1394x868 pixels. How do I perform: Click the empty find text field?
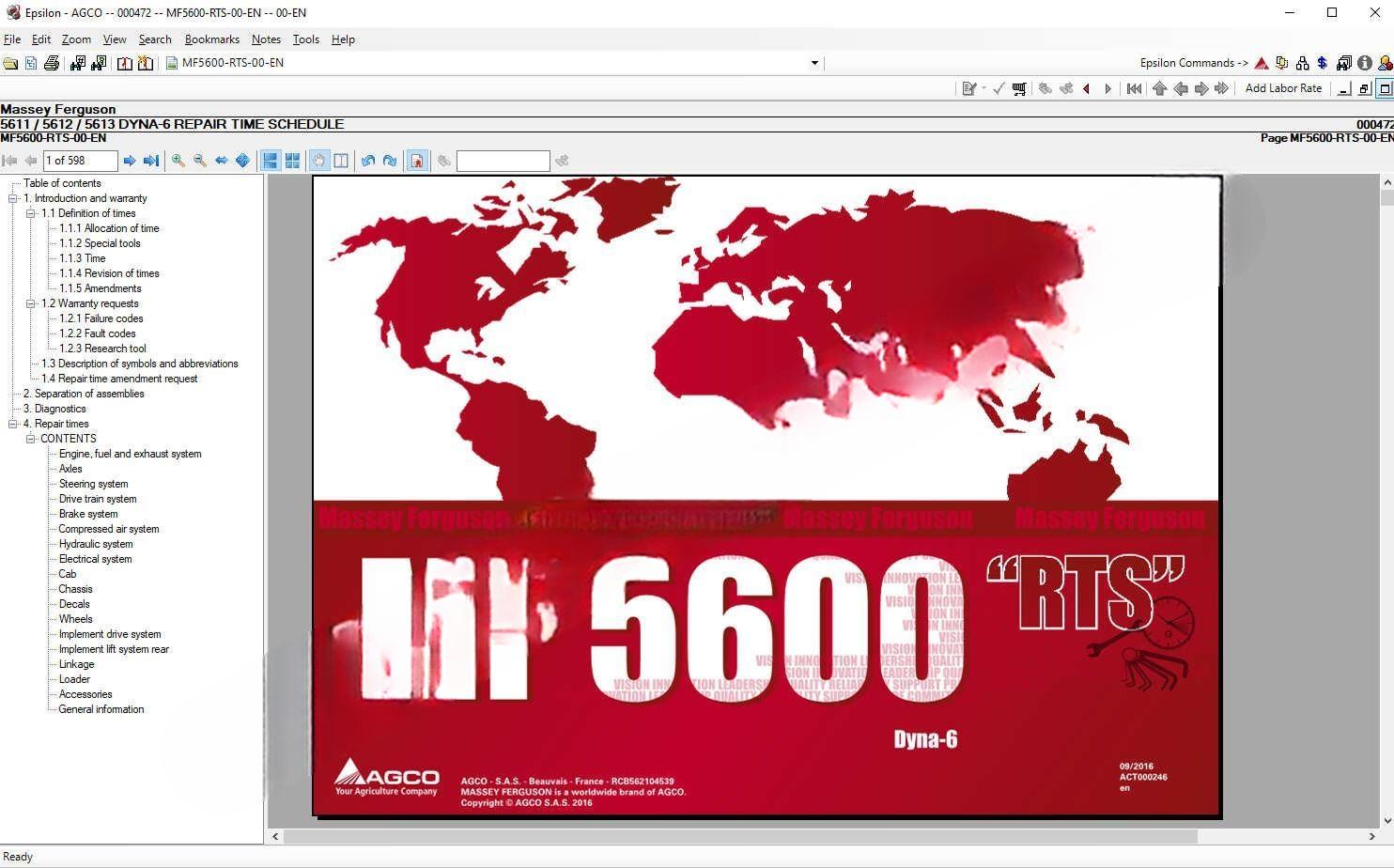pos(503,161)
